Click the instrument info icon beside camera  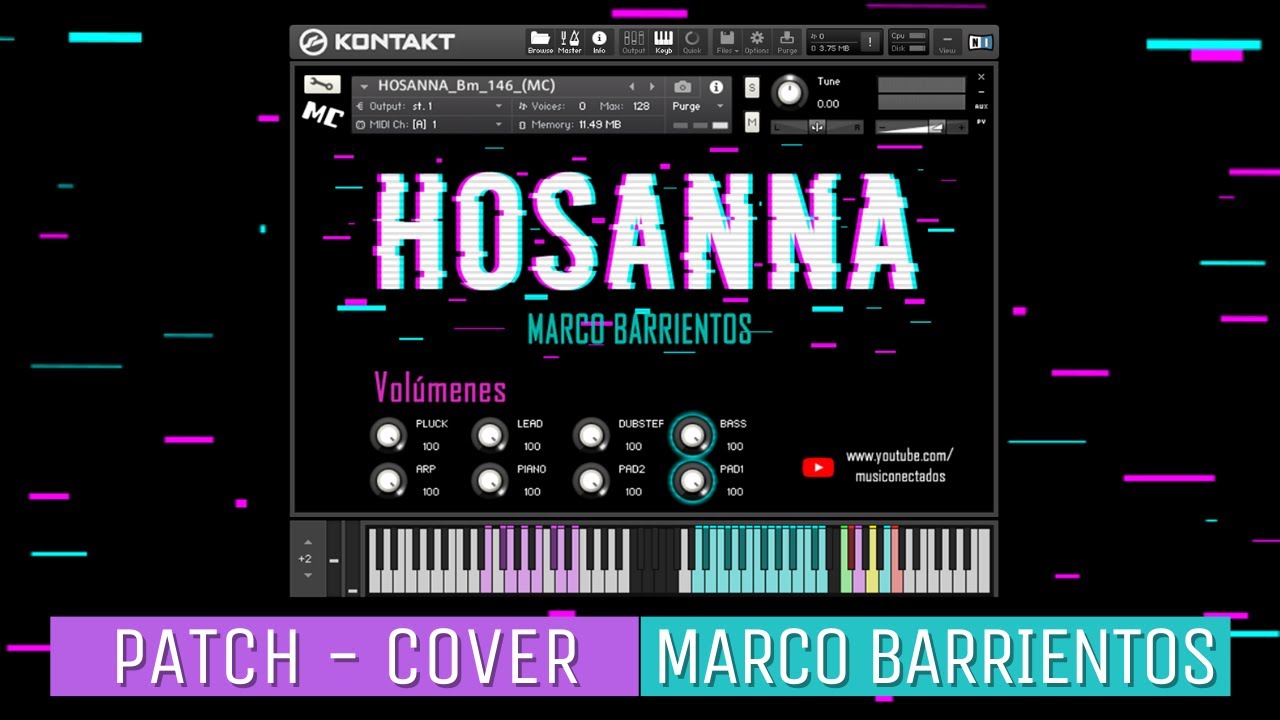pyautogui.click(x=716, y=87)
